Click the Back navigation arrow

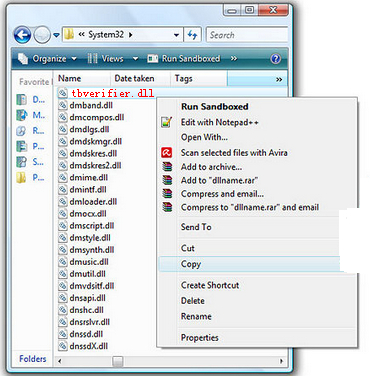click(x=22, y=35)
